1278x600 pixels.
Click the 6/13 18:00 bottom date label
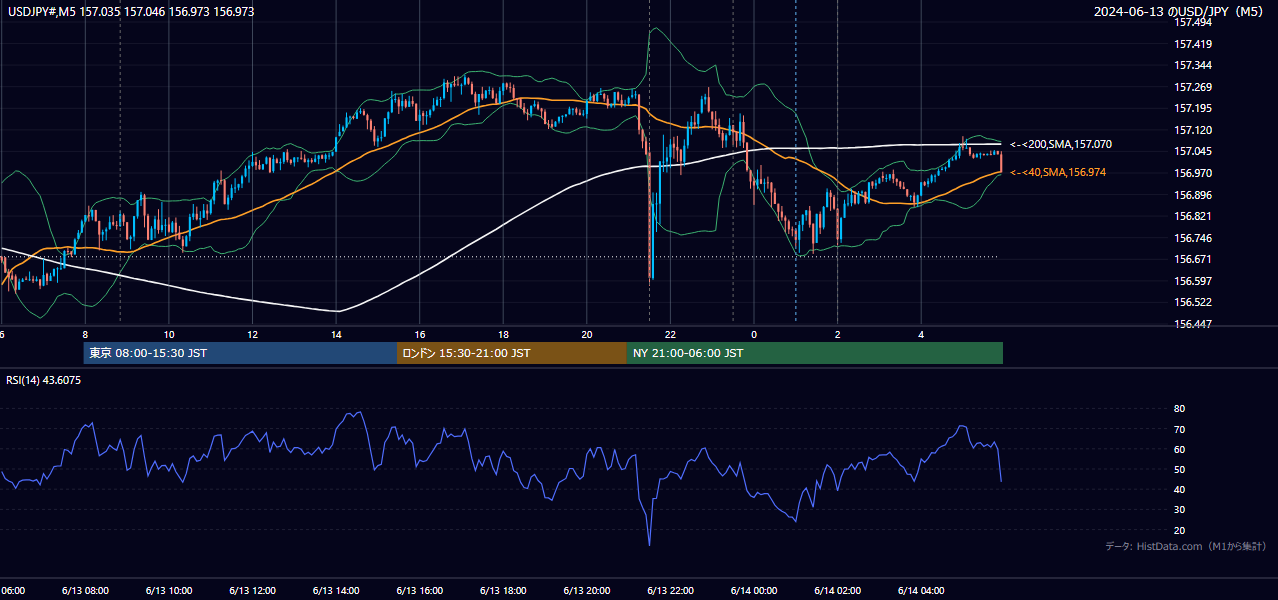pyautogui.click(x=503, y=591)
